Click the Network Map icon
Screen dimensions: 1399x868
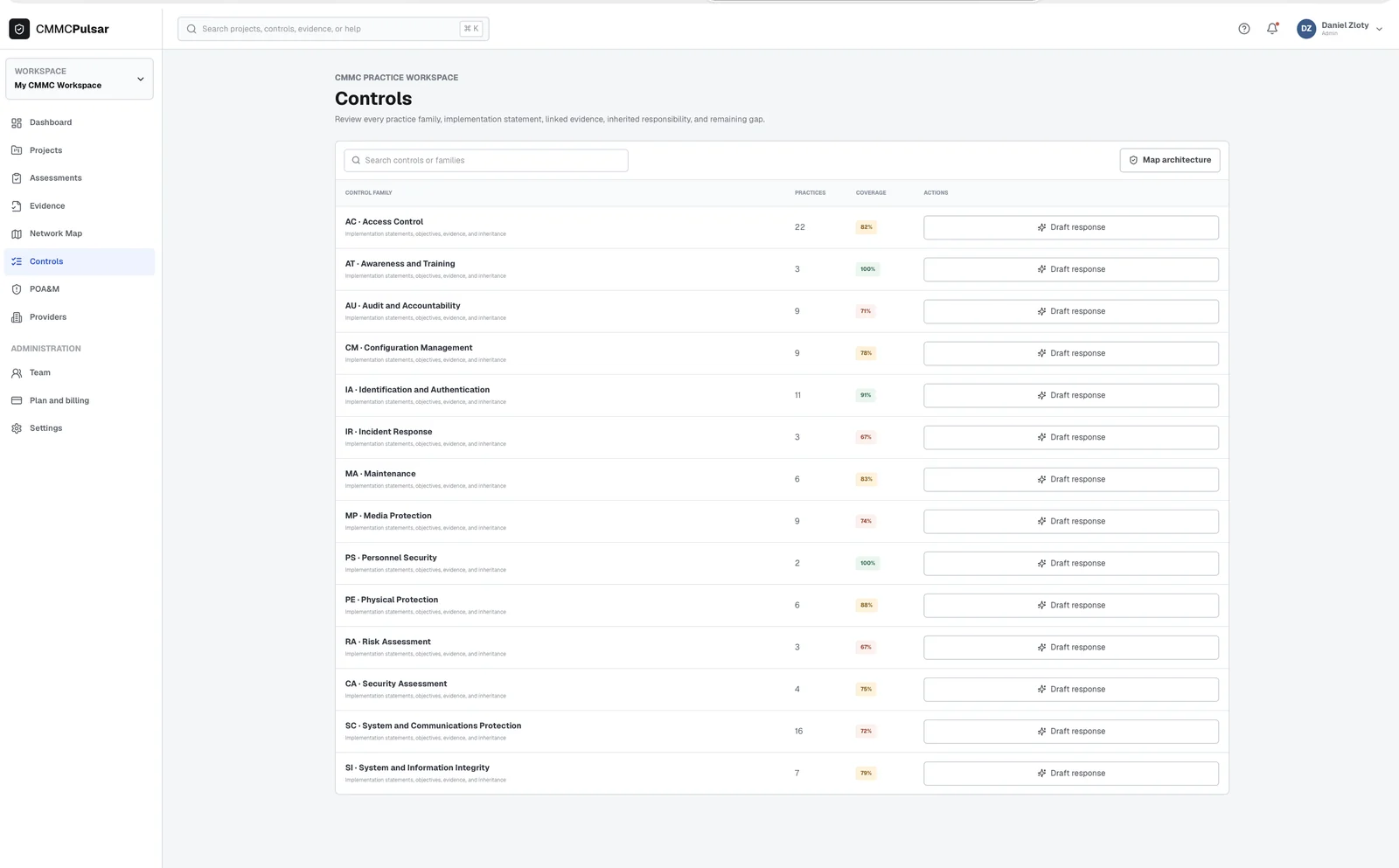point(17,233)
